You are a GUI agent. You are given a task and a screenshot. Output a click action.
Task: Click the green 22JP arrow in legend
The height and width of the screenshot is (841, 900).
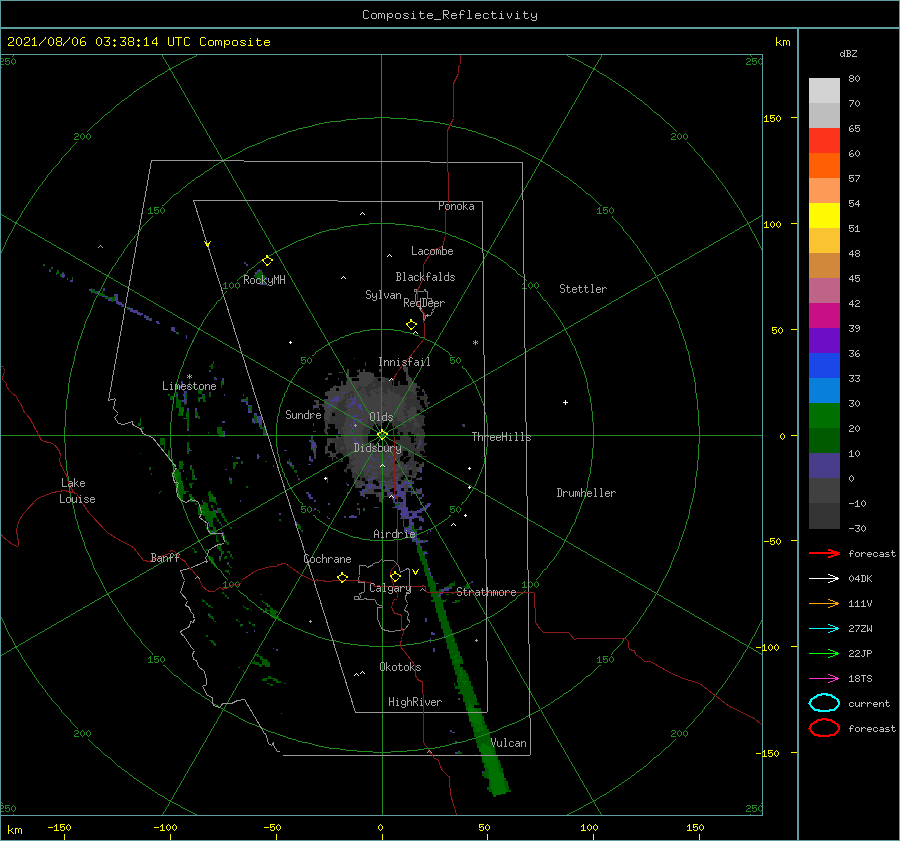[824, 653]
